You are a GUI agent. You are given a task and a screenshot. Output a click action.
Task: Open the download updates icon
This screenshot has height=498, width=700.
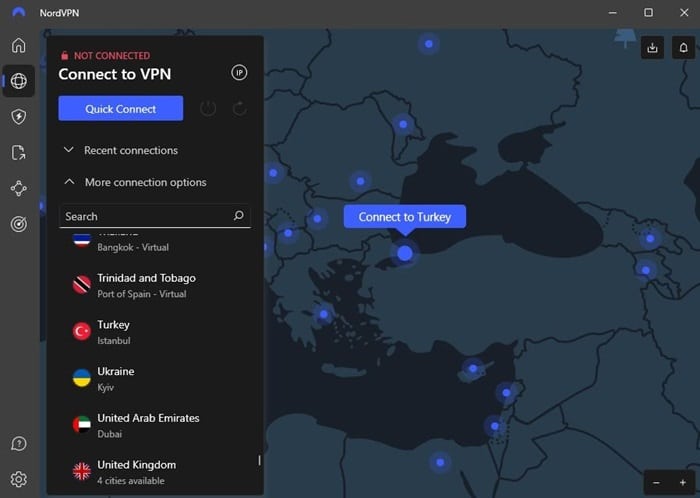pyautogui.click(x=652, y=47)
